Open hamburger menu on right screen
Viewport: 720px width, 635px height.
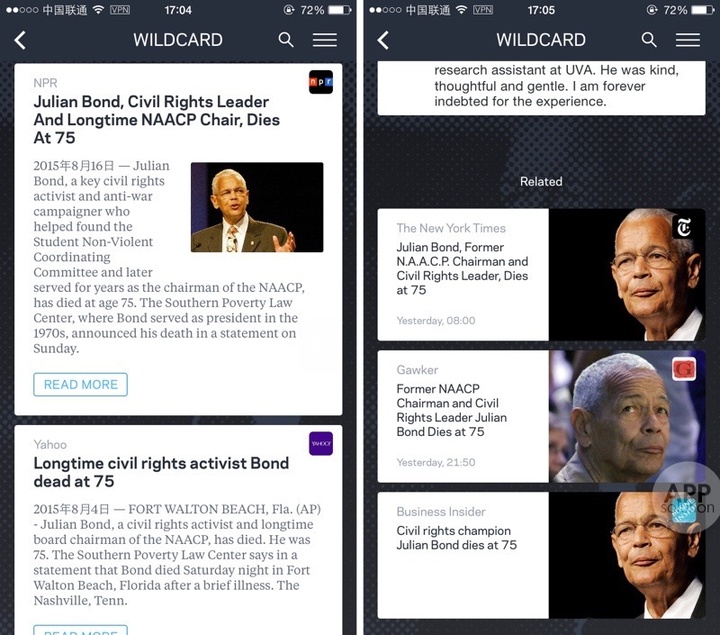tap(688, 40)
